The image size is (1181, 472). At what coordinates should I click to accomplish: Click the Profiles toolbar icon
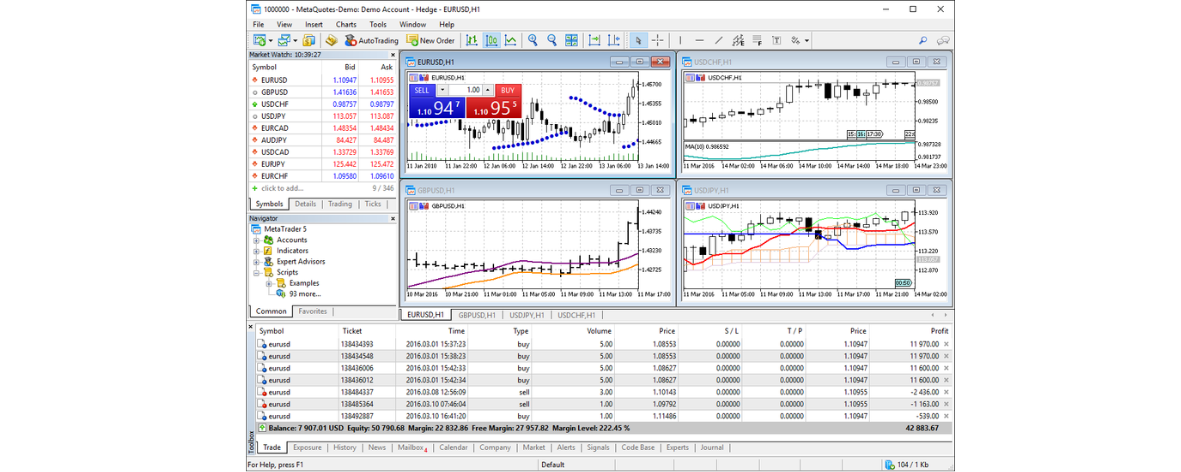pyautogui.click(x=284, y=40)
